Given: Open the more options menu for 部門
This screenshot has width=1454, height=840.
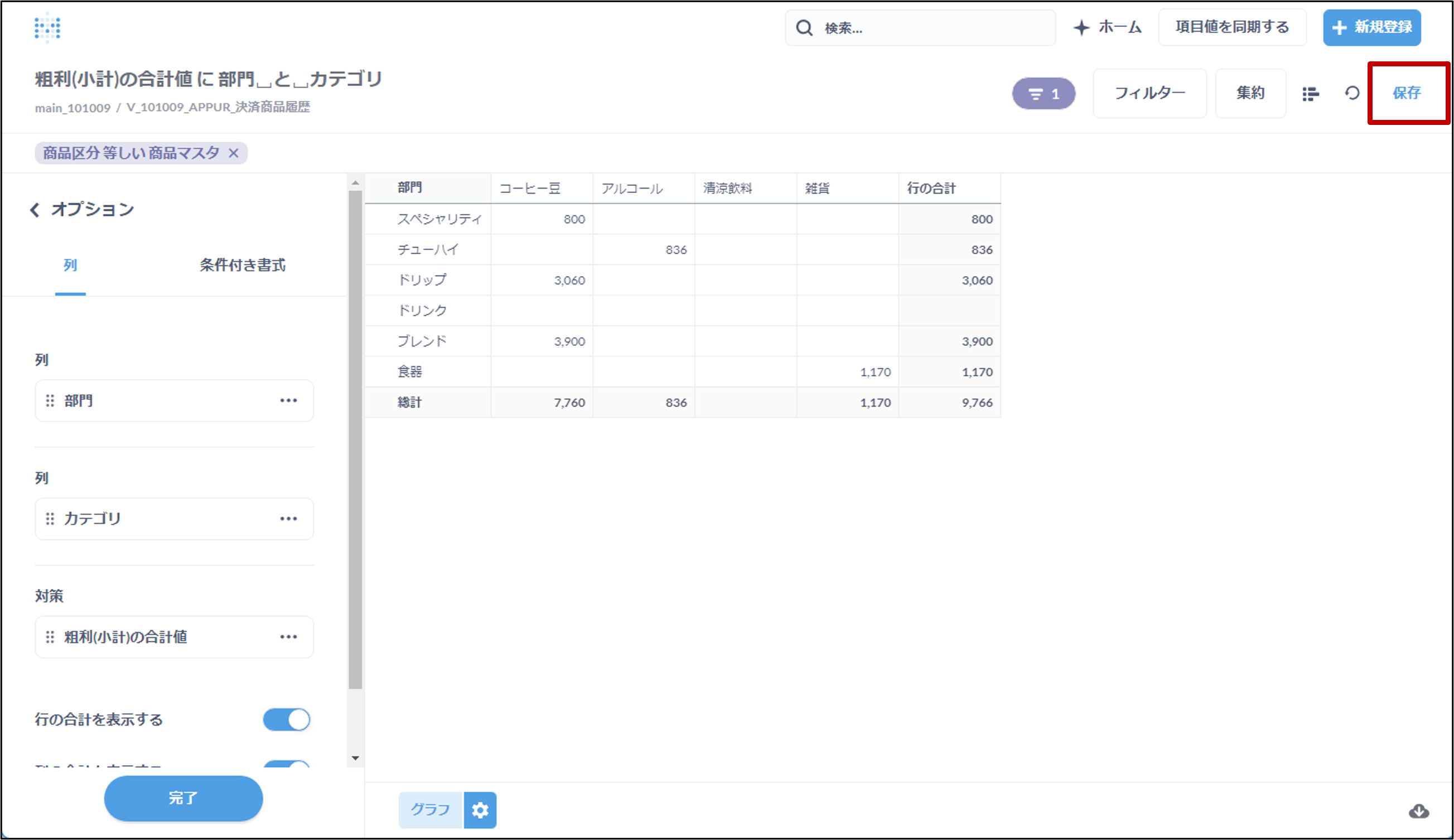Looking at the screenshot, I should (x=288, y=400).
